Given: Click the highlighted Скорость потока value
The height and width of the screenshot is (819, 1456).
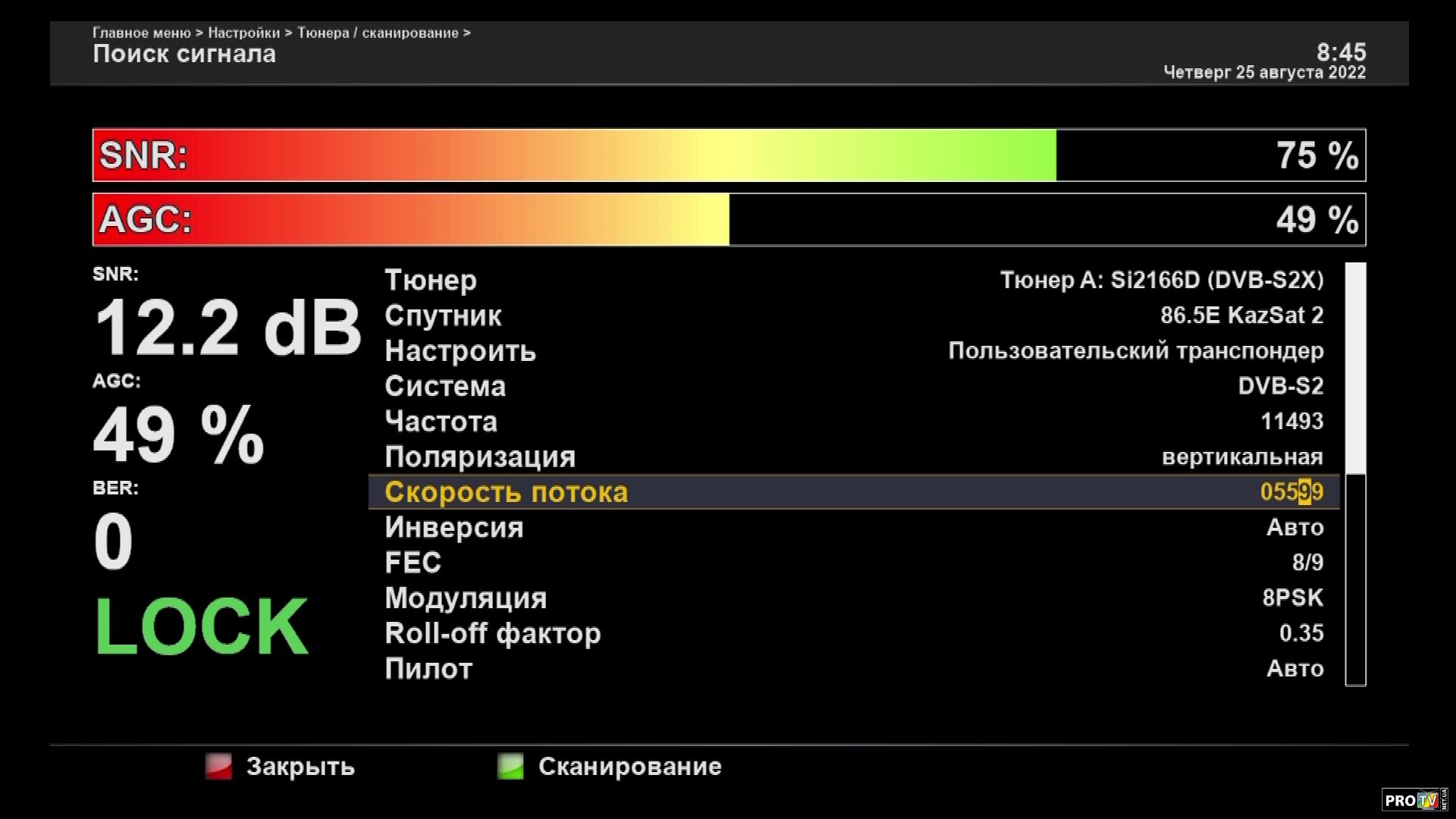Looking at the screenshot, I should (x=1291, y=492).
